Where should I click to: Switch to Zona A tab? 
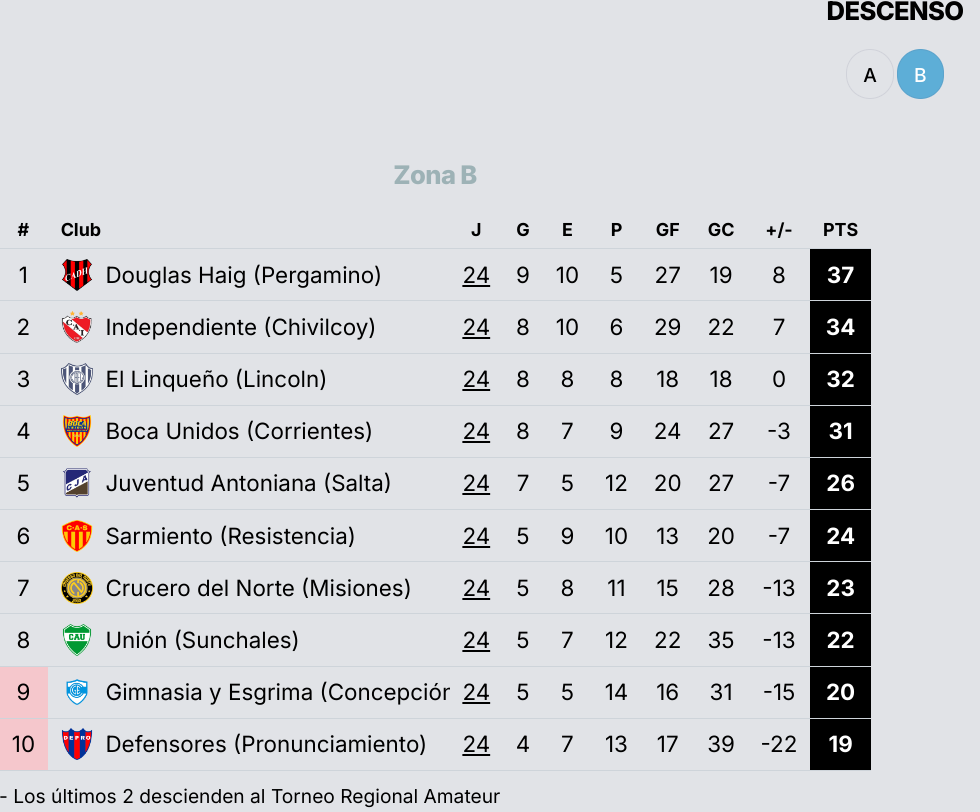[x=870, y=75]
